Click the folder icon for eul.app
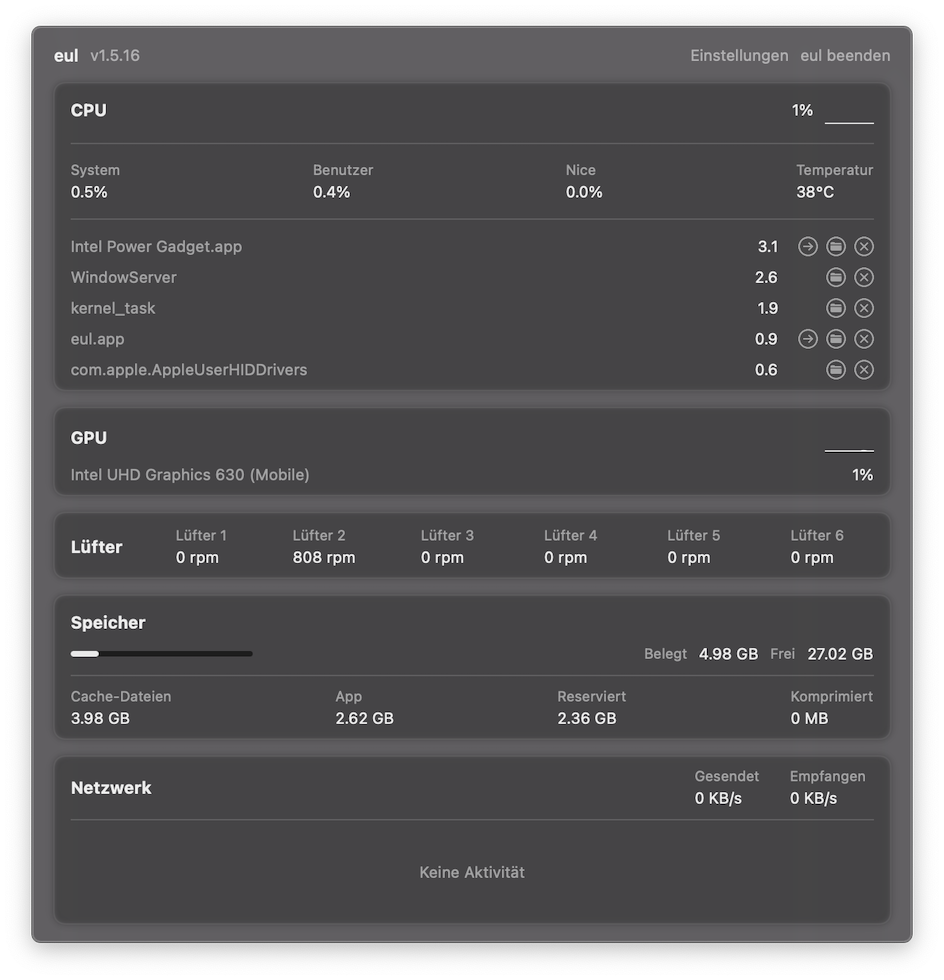The width and height of the screenshot is (944, 980). coord(836,339)
